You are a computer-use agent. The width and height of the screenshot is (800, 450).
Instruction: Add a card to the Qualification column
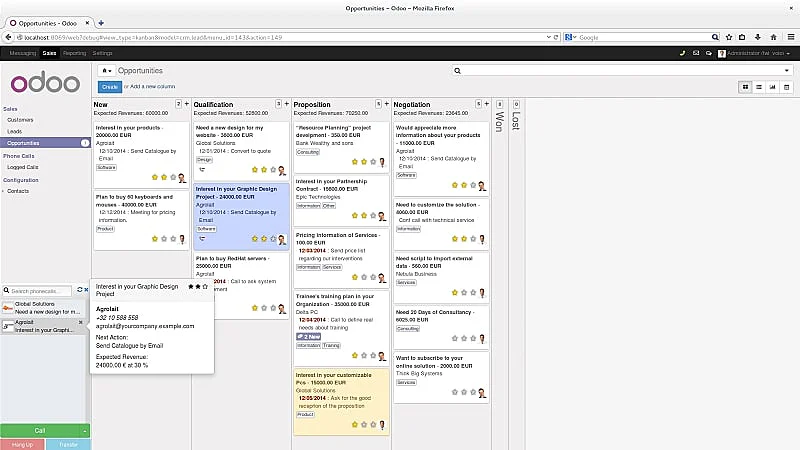[x=287, y=104]
